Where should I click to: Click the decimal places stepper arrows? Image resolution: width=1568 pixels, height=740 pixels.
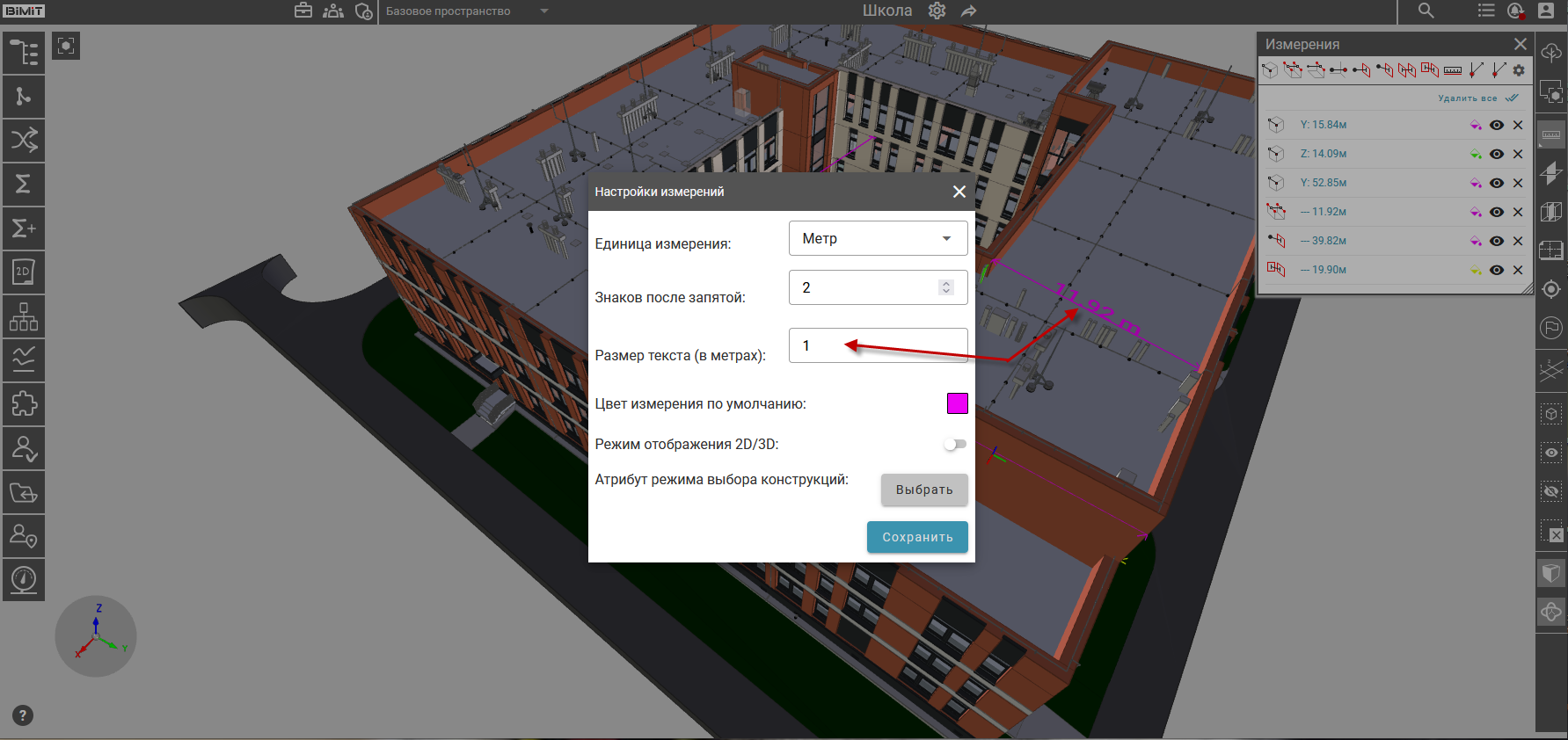pyautogui.click(x=946, y=287)
